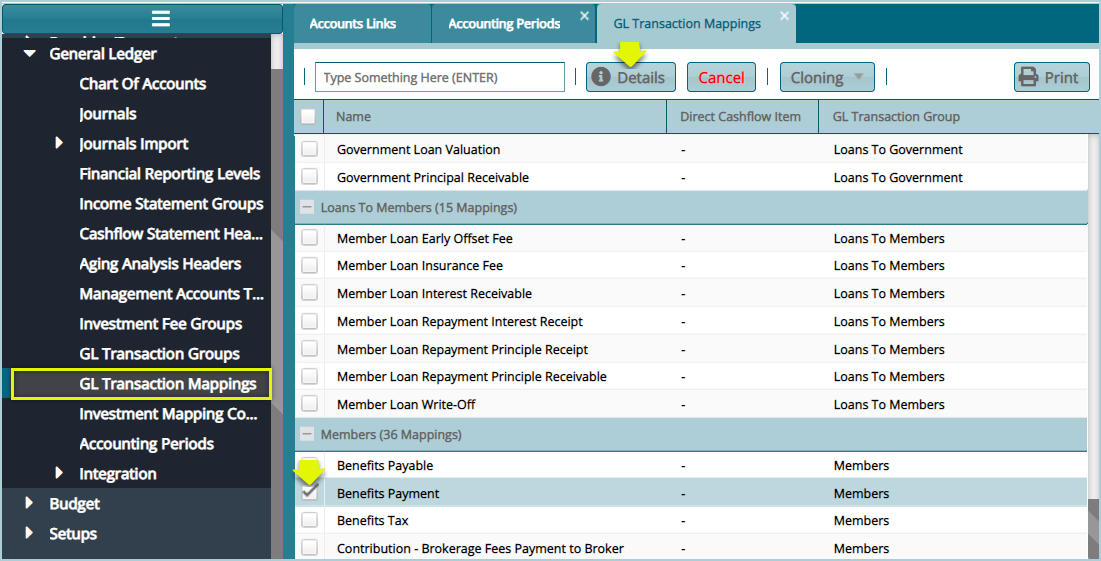Close the GL Transaction Mappings tab
This screenshot has height=561, width=1101.
point(784,15)
